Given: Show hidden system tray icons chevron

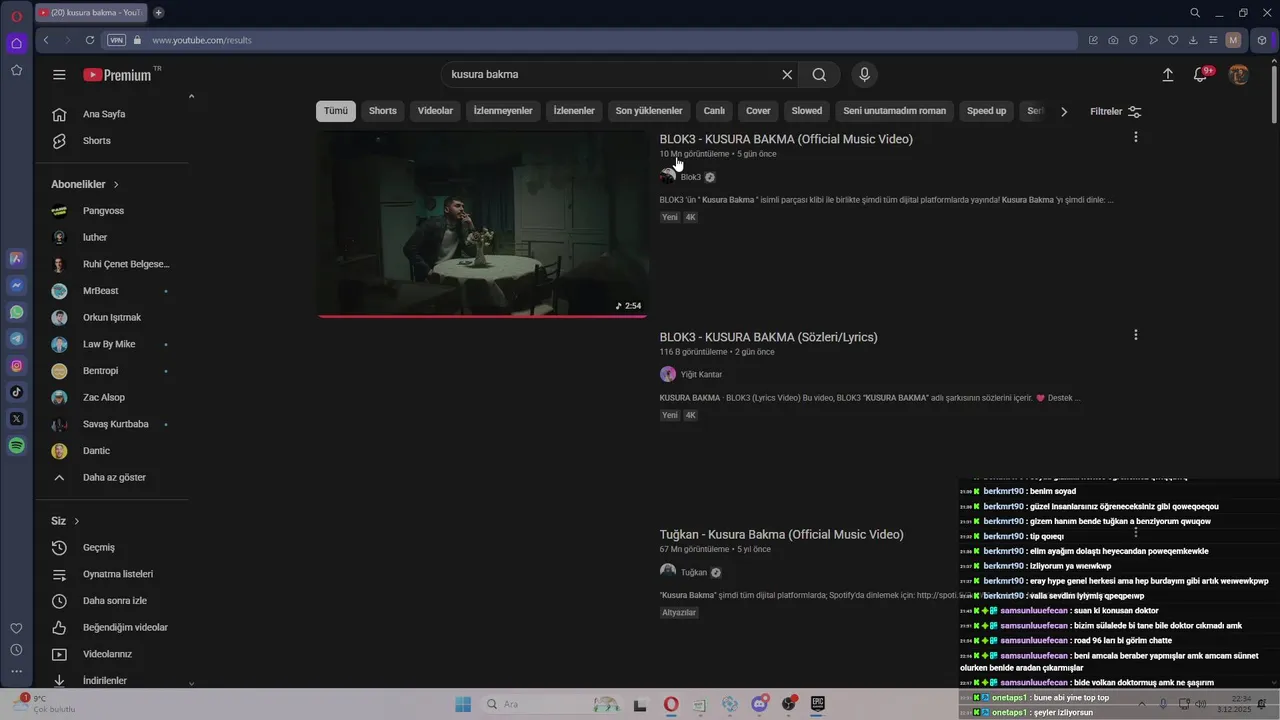Looking at the screenshot, I should click(1142, 704).
